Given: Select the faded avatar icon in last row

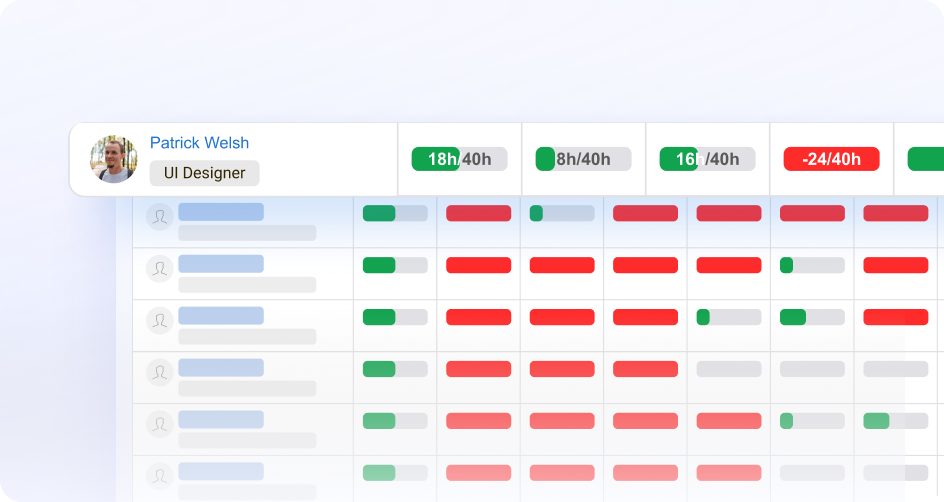Looking at the screenshot, I should [x=160, y=476].
